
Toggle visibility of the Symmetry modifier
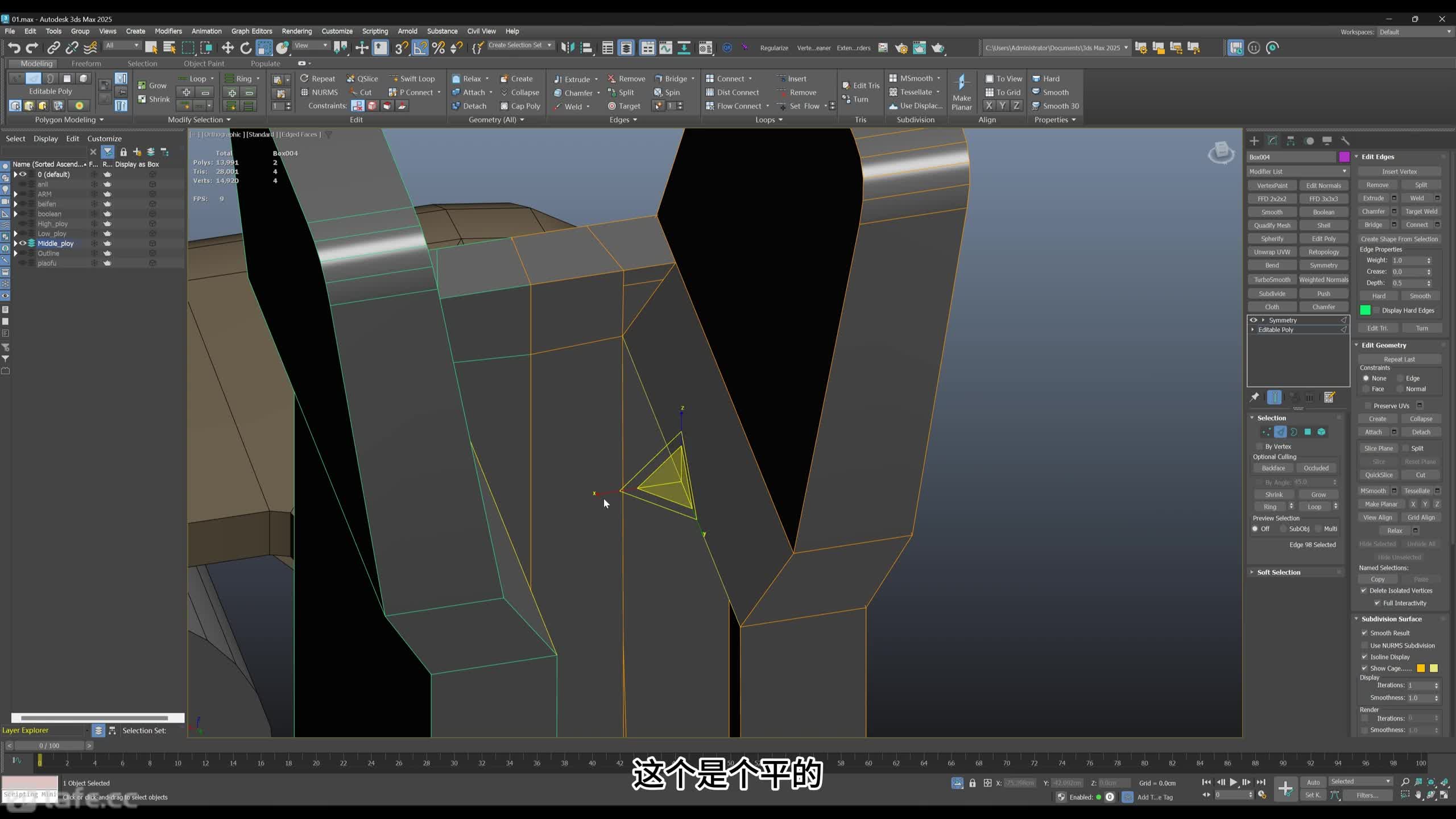pyautogui.click(x=1253, y=320)
